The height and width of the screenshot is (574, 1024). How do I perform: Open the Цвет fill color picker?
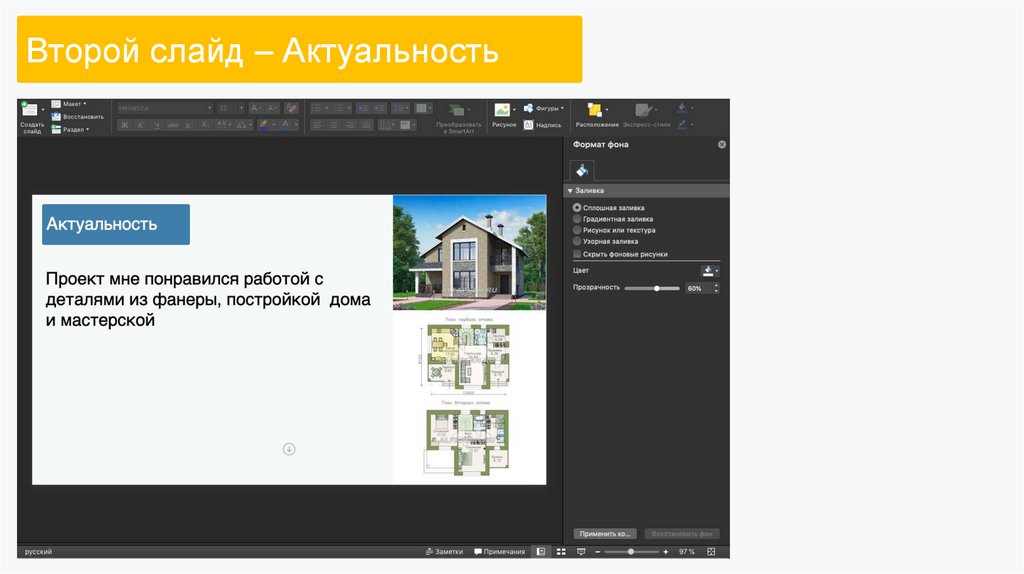[709, 270]
